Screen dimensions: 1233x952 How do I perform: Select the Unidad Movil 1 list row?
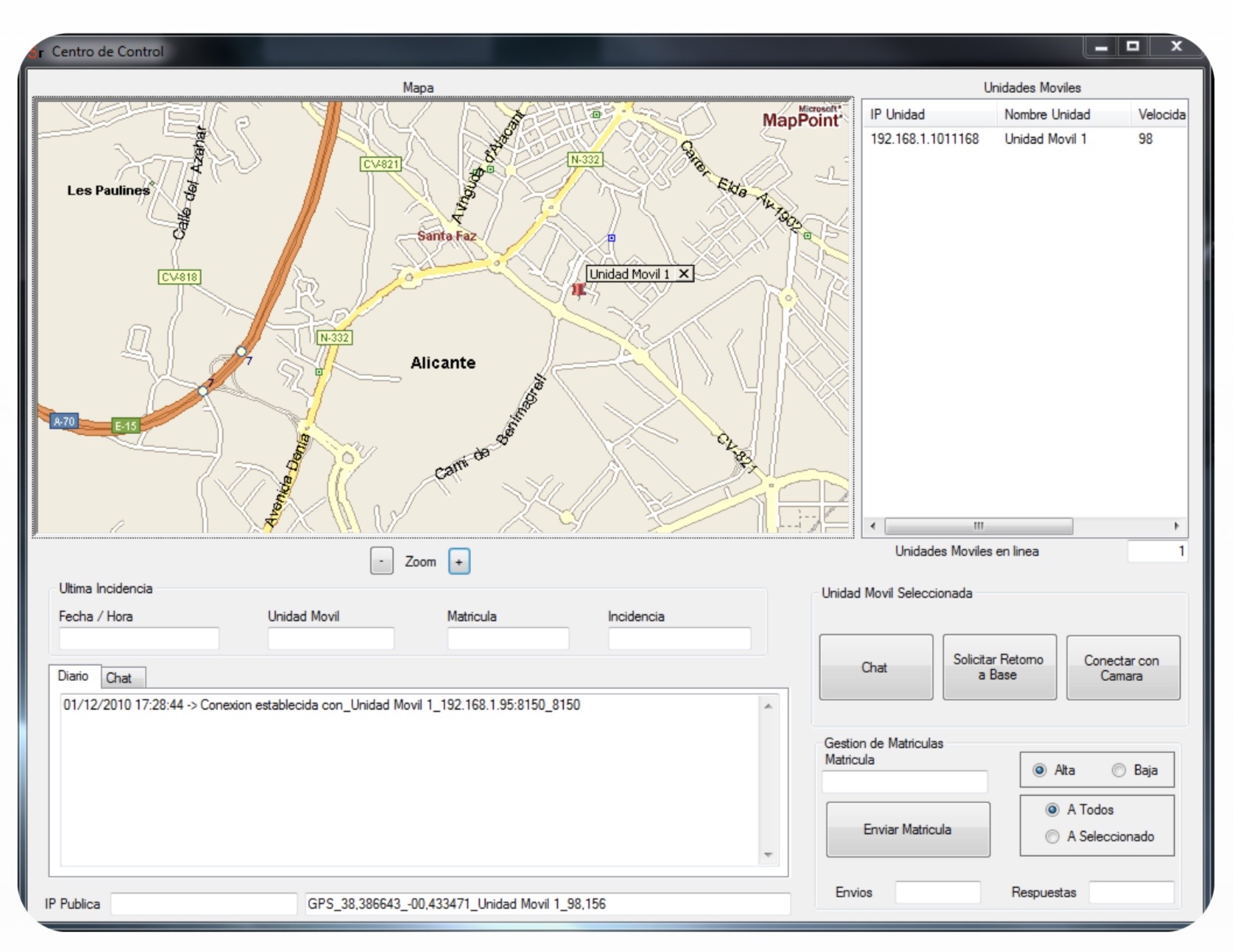point(1024,139)
